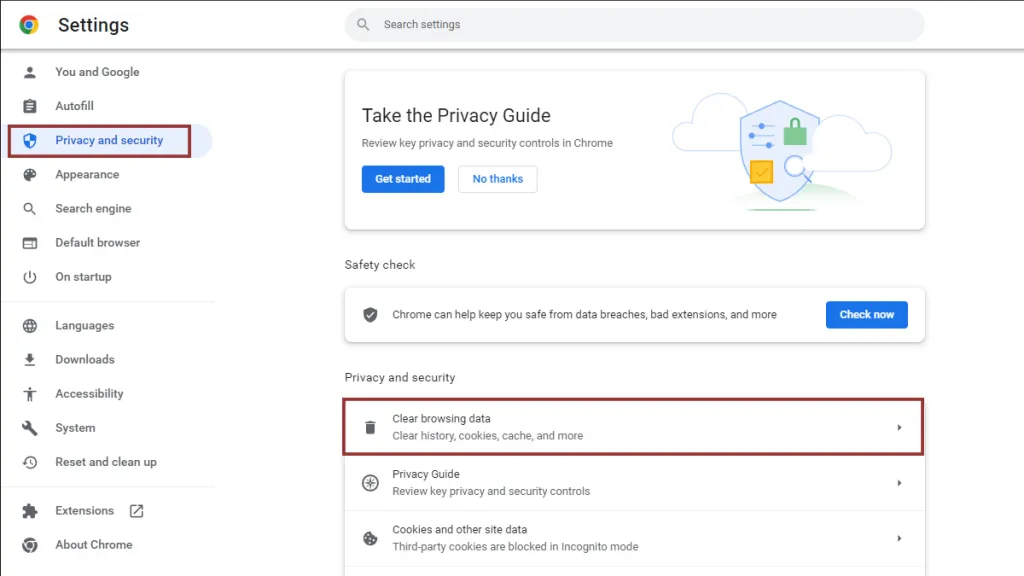1024x576 pixels.
Task: Expand the Privacy Guide row arrow
Action: [x=899, y=483]
